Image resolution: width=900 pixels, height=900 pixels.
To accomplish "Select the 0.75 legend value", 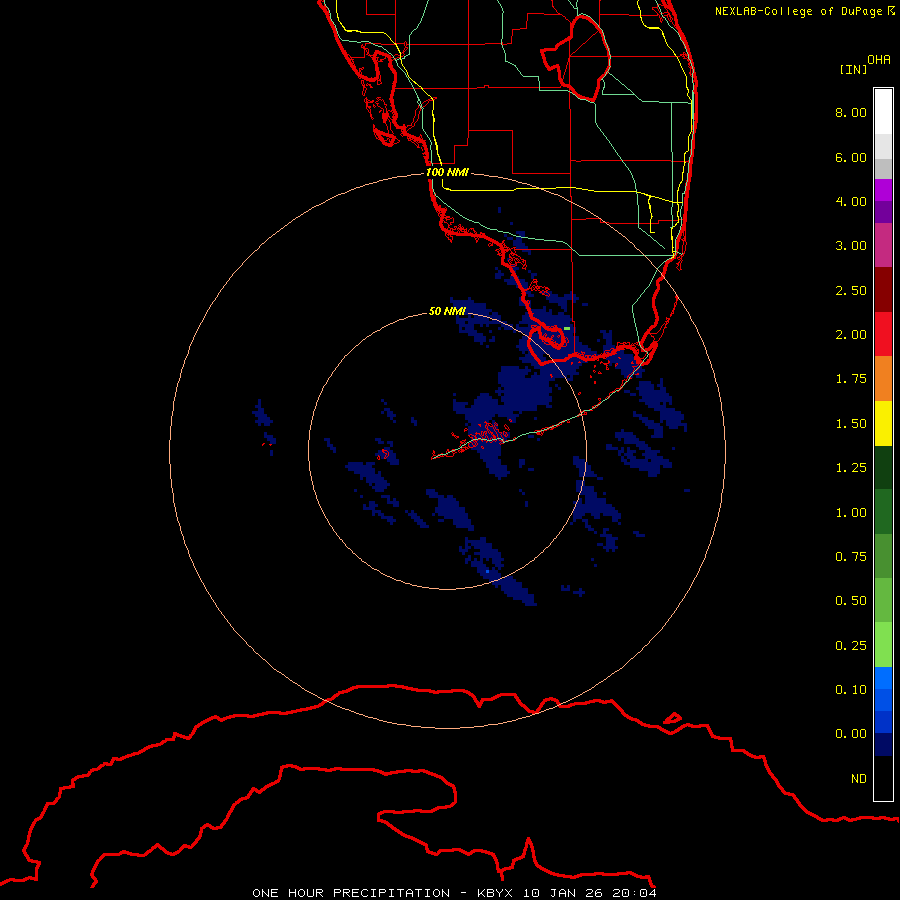I will [x=851, y=557].
